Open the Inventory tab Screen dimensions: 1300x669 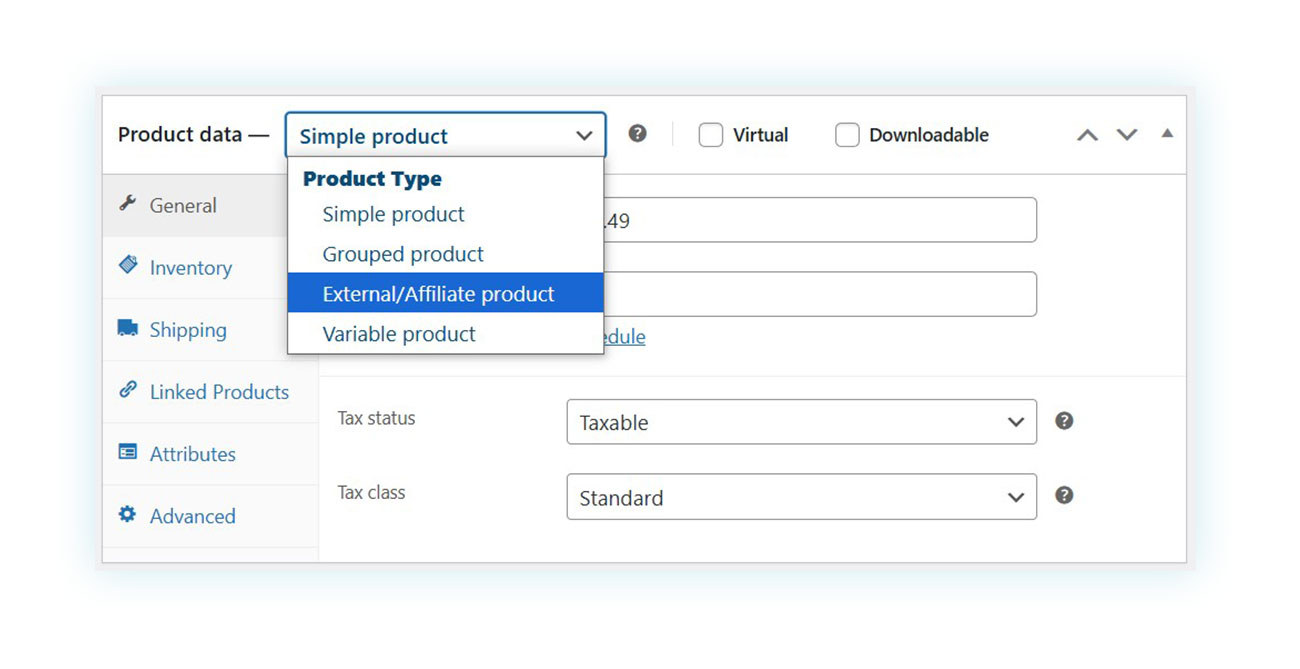195,267
